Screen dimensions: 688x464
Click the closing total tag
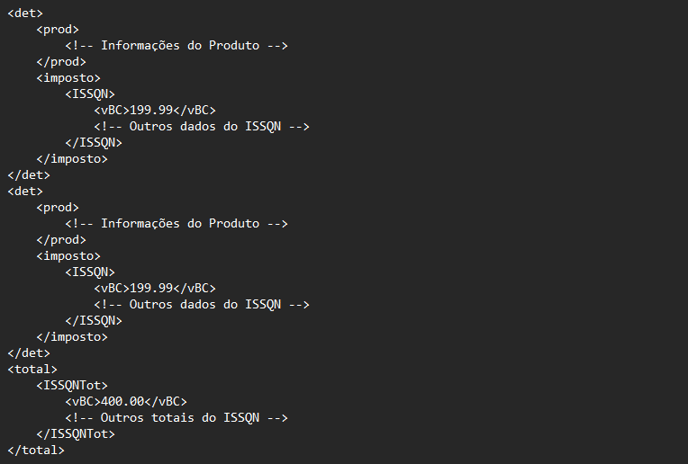(x=36, y=450)
